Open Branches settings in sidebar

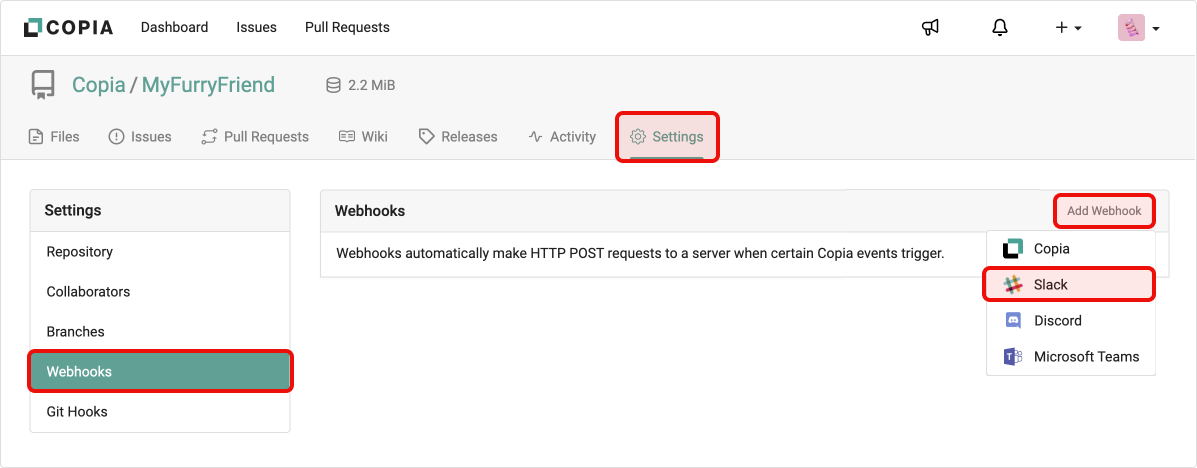click(x=160, y=332)
